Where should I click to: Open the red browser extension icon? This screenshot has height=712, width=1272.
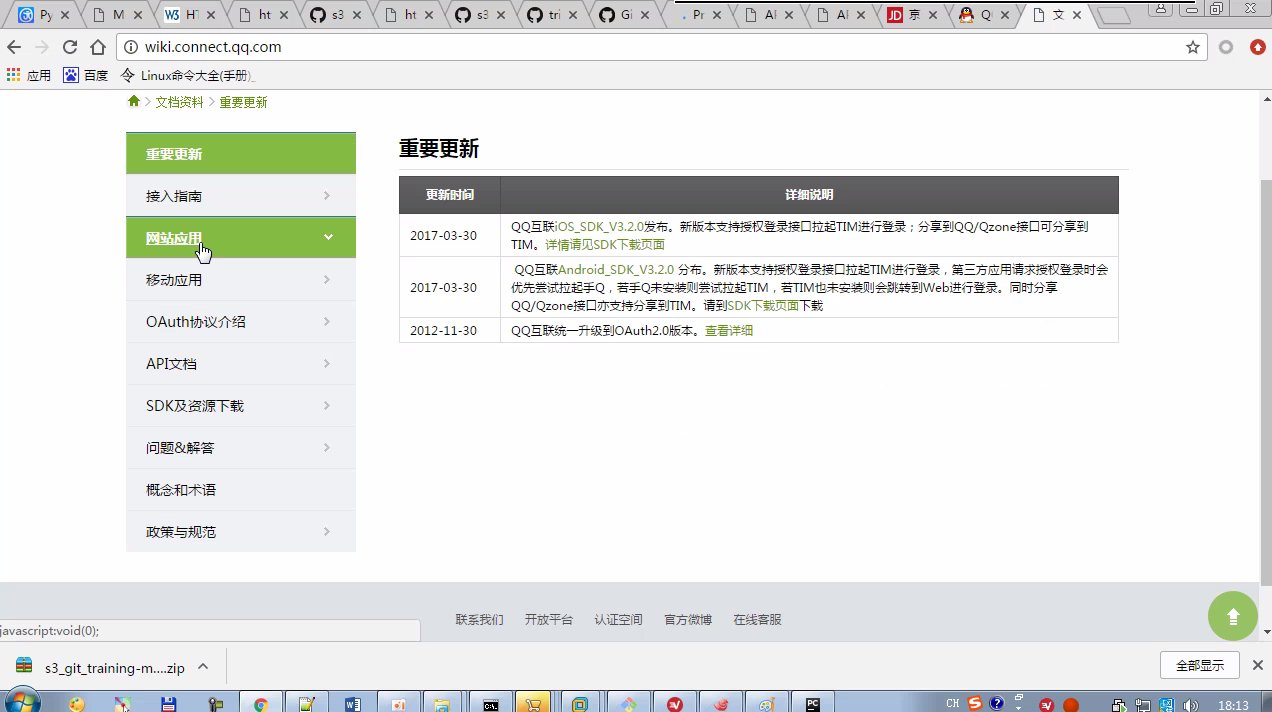point(1258,47)
